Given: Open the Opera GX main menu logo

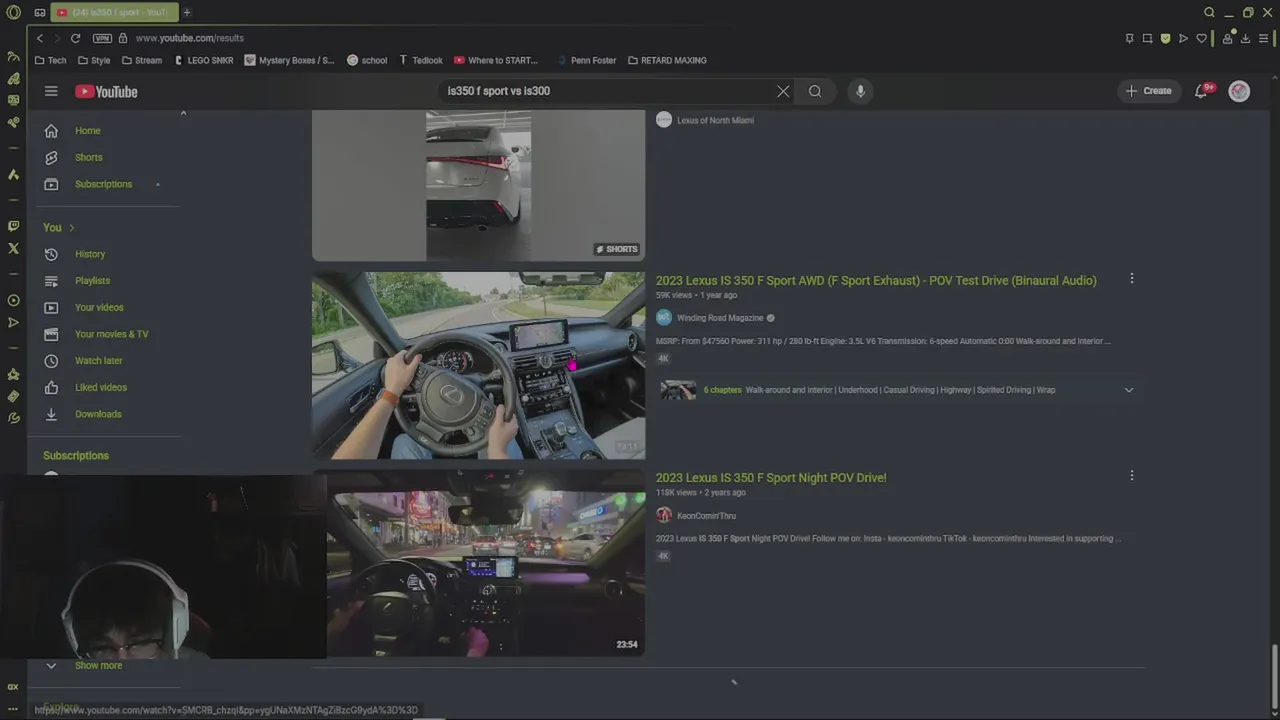Looking at the screenshot, I should point(13,12).
